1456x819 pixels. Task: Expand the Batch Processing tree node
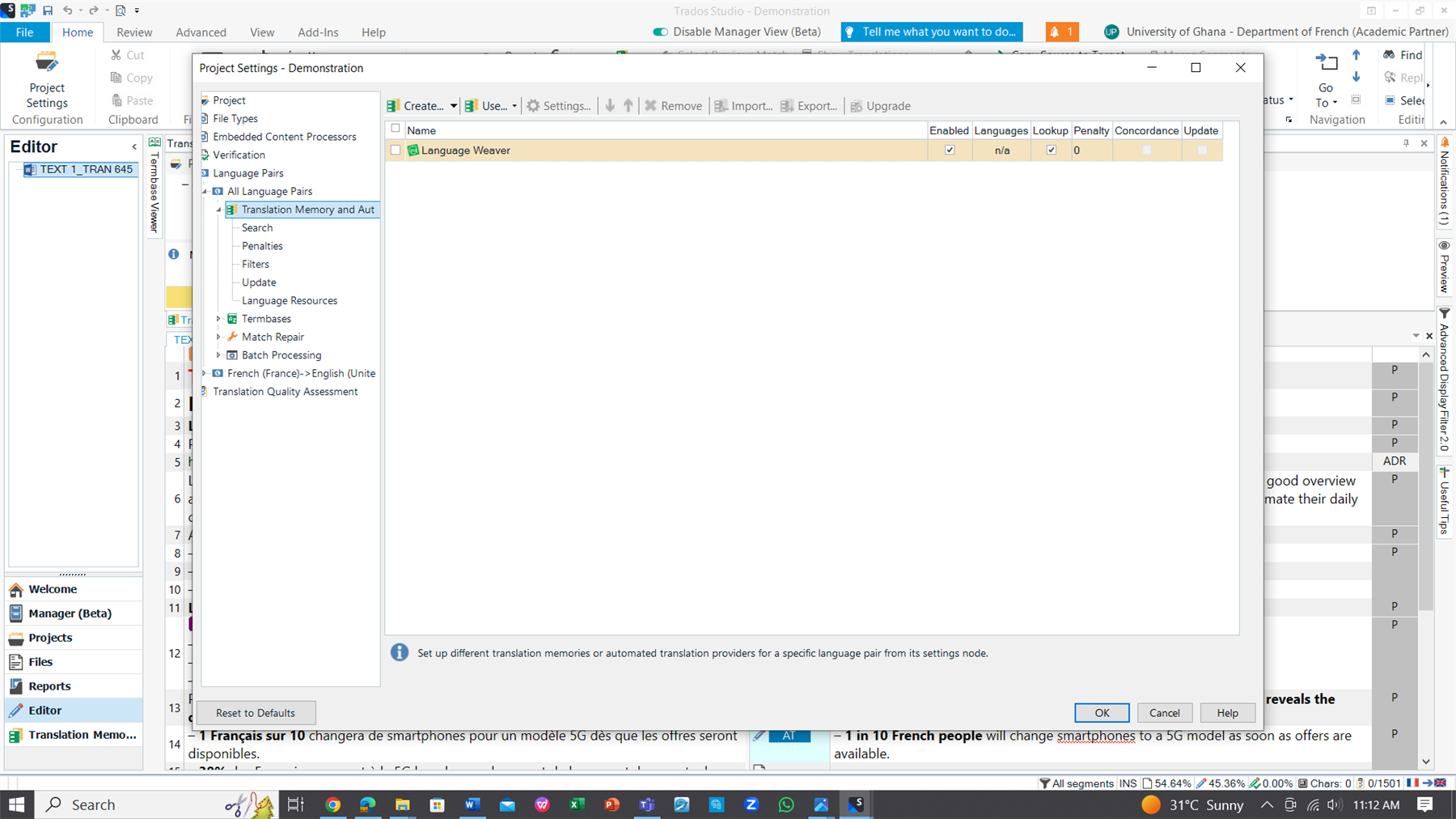pos(218,355)
